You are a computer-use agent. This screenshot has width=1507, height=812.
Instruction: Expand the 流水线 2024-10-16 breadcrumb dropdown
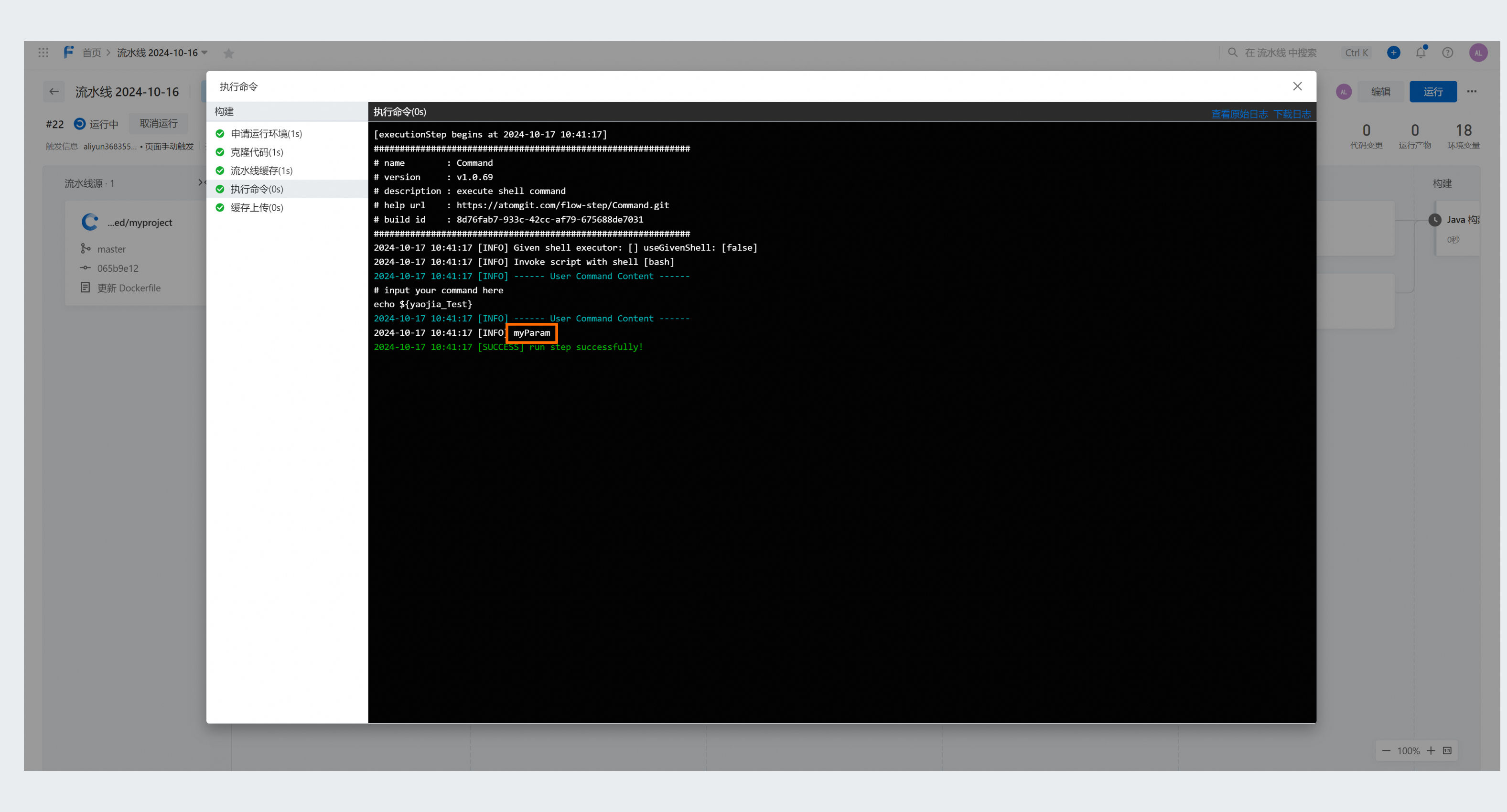point(205,53)
